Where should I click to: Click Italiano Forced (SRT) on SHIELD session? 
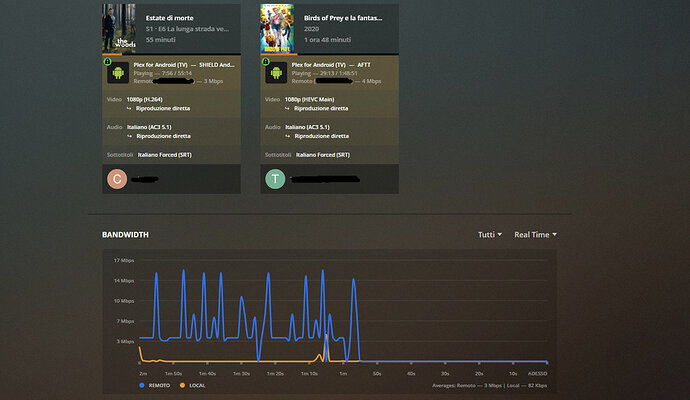coord(165,155)
